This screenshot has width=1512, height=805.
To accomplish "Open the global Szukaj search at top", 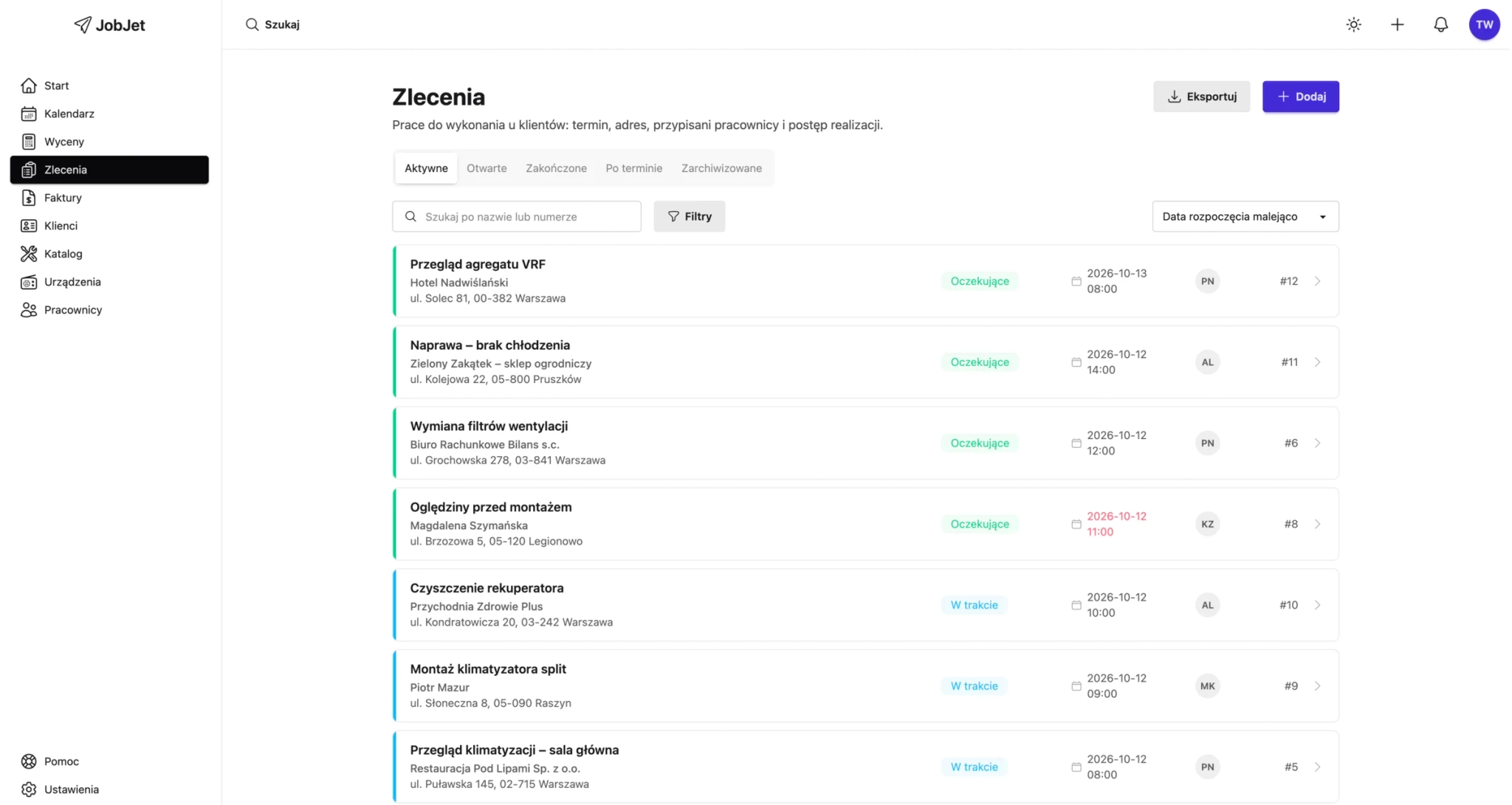I will coord(272,24).
